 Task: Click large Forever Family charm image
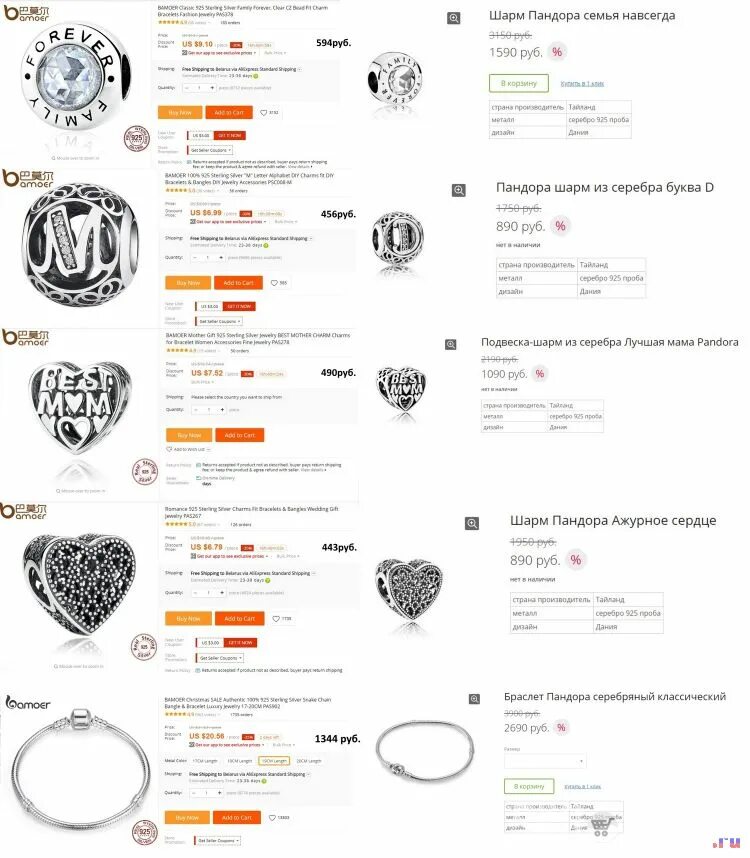click(77, 79)
